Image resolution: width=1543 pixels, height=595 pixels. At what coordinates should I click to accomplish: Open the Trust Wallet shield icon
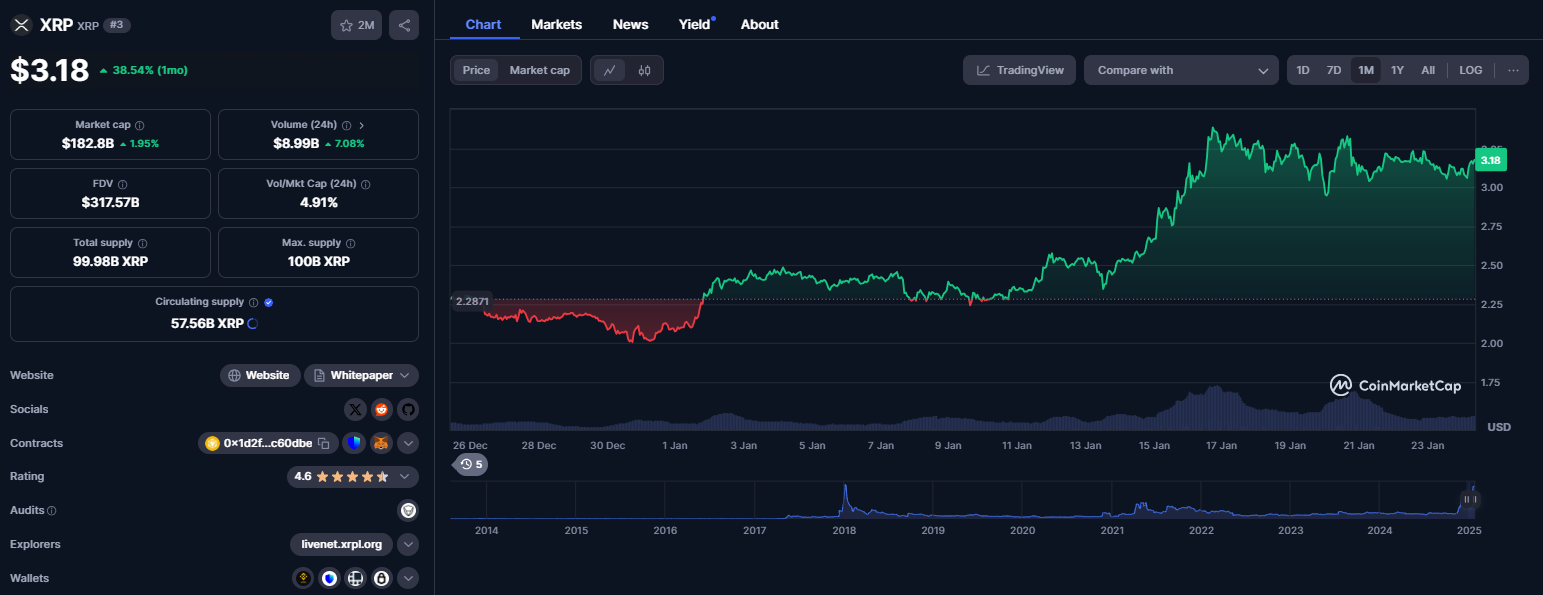pos(329,578)
